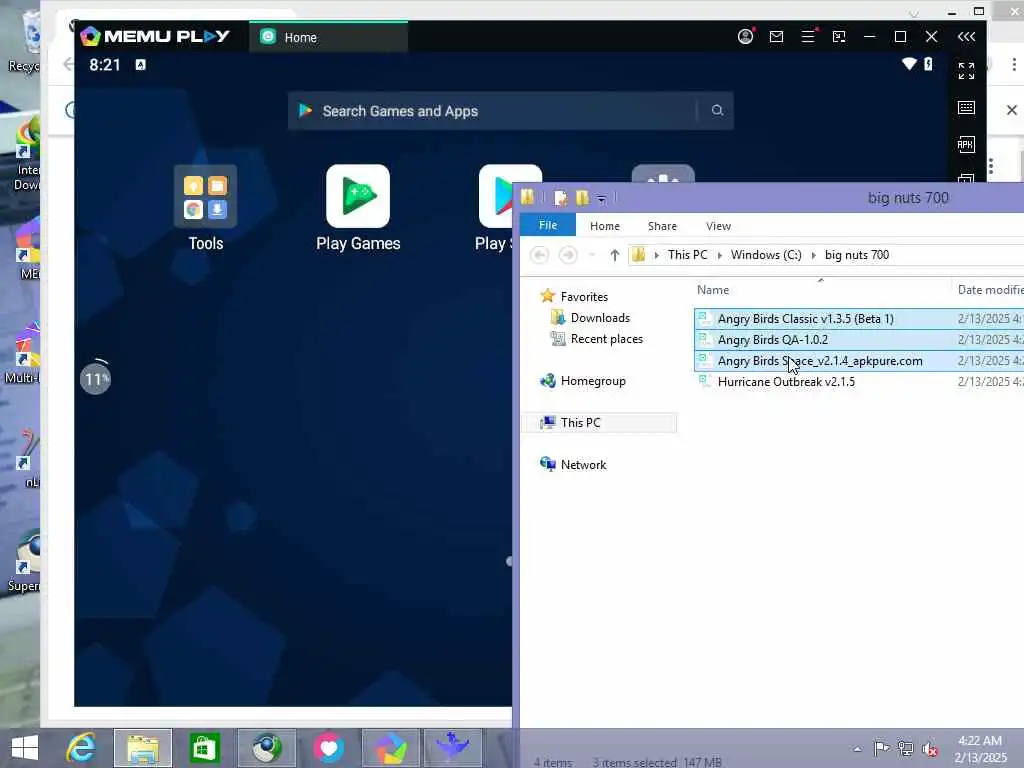Launch Internet Explorer from taskbar

tap(81, 748)
